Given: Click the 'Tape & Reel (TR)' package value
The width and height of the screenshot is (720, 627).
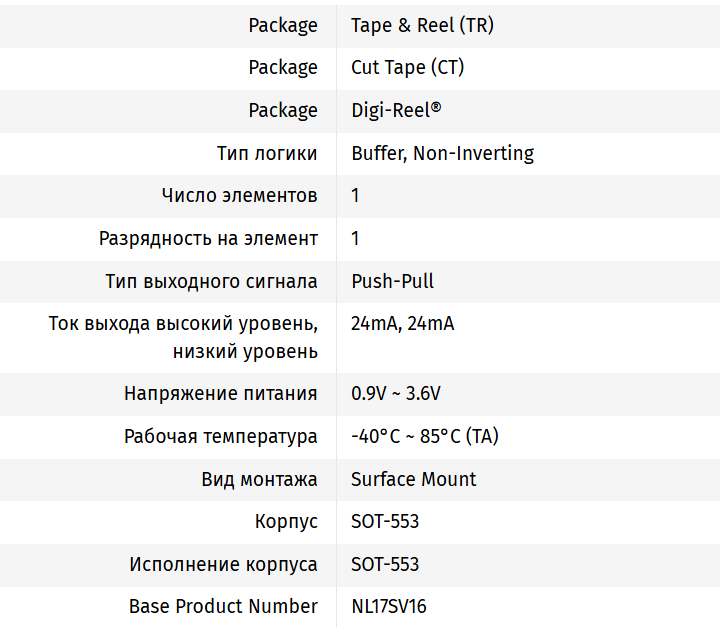Looking at the screenshot, I should 422,25.
